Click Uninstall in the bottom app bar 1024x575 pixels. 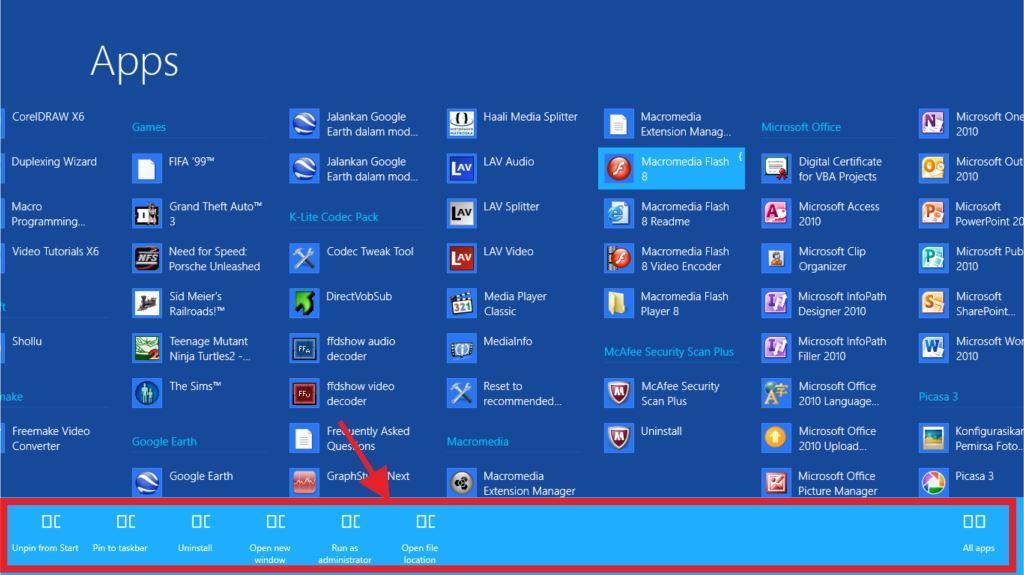195,533
